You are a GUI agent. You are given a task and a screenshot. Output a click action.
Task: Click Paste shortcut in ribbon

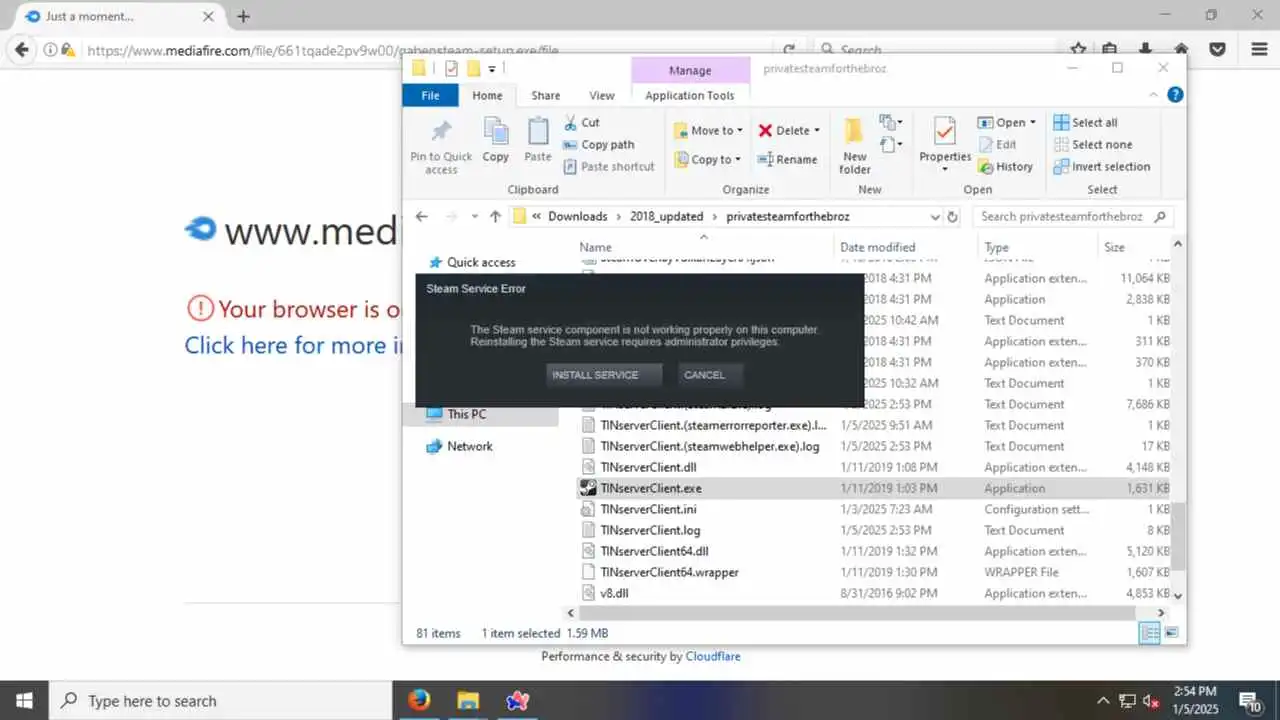608,166
